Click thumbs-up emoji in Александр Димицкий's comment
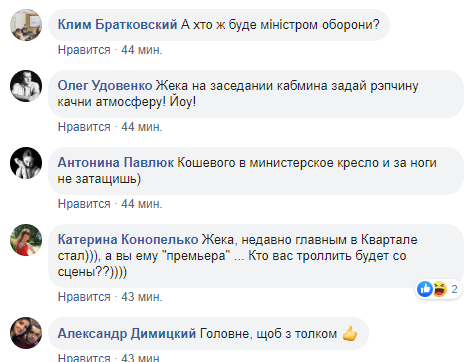The image size is (473, 362). point(350,333)
